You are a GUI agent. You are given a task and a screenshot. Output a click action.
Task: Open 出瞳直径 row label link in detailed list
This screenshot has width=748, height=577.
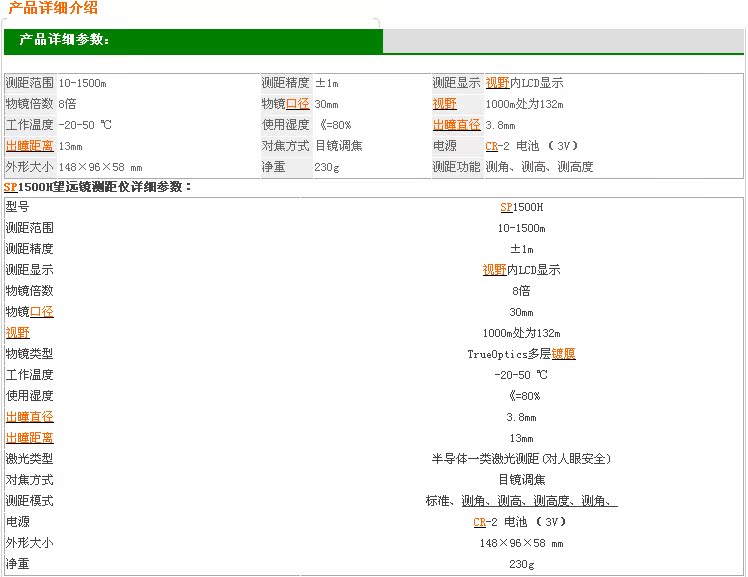[29, 417]
